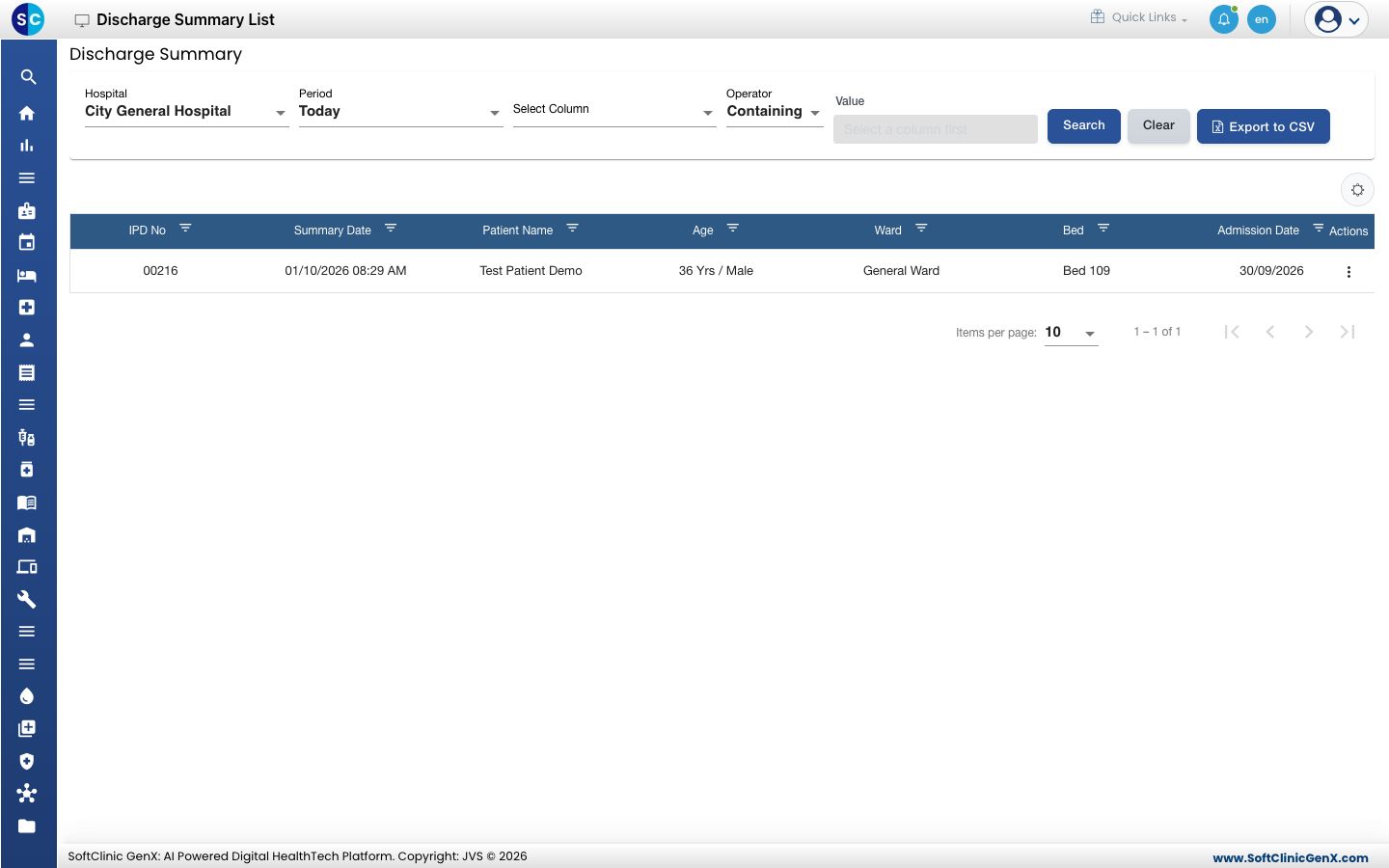The width and height of the screenshot is (1389, 868).
Task: Open the person profile sidebar icon
Action: (27, 339)
